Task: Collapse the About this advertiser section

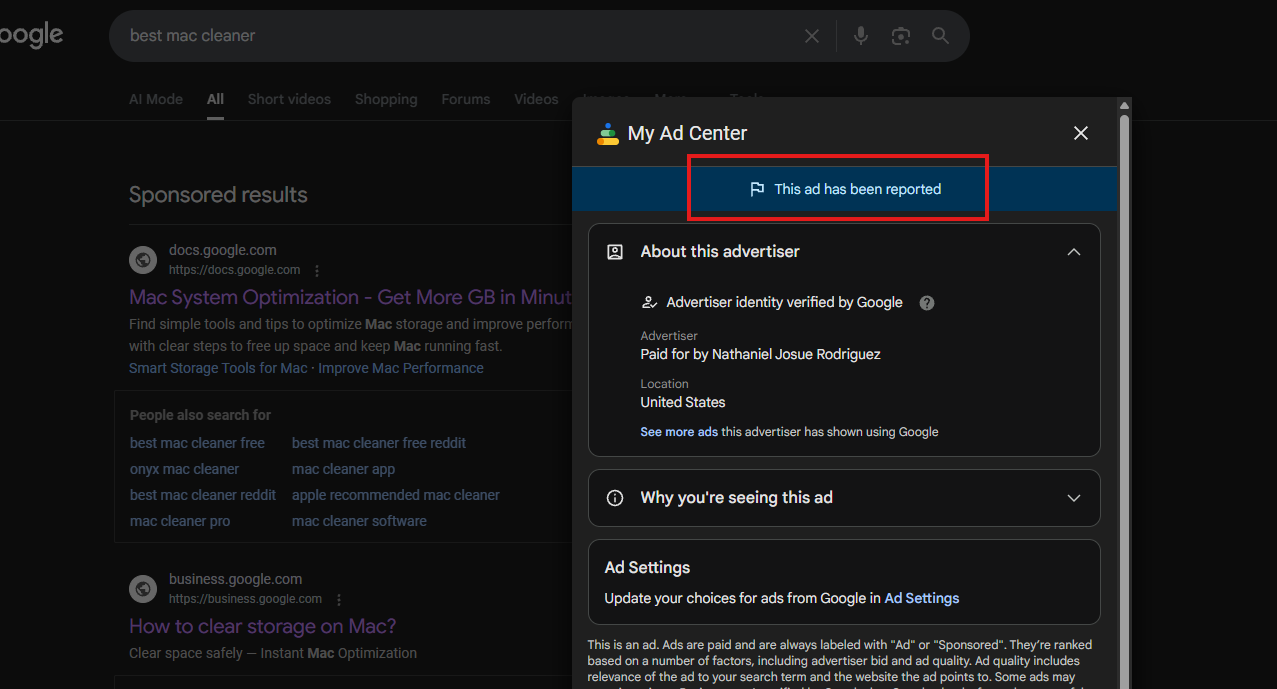Action: [x=1073, y=252]
